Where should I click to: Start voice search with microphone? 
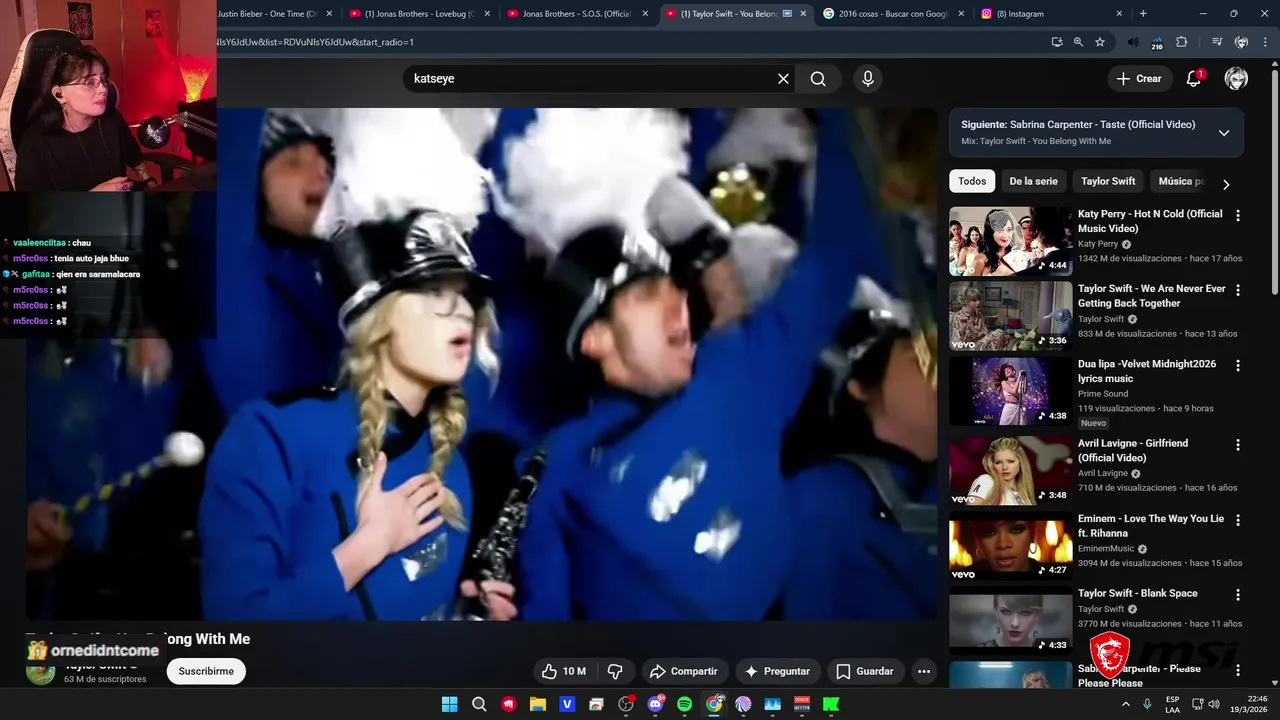867,79
